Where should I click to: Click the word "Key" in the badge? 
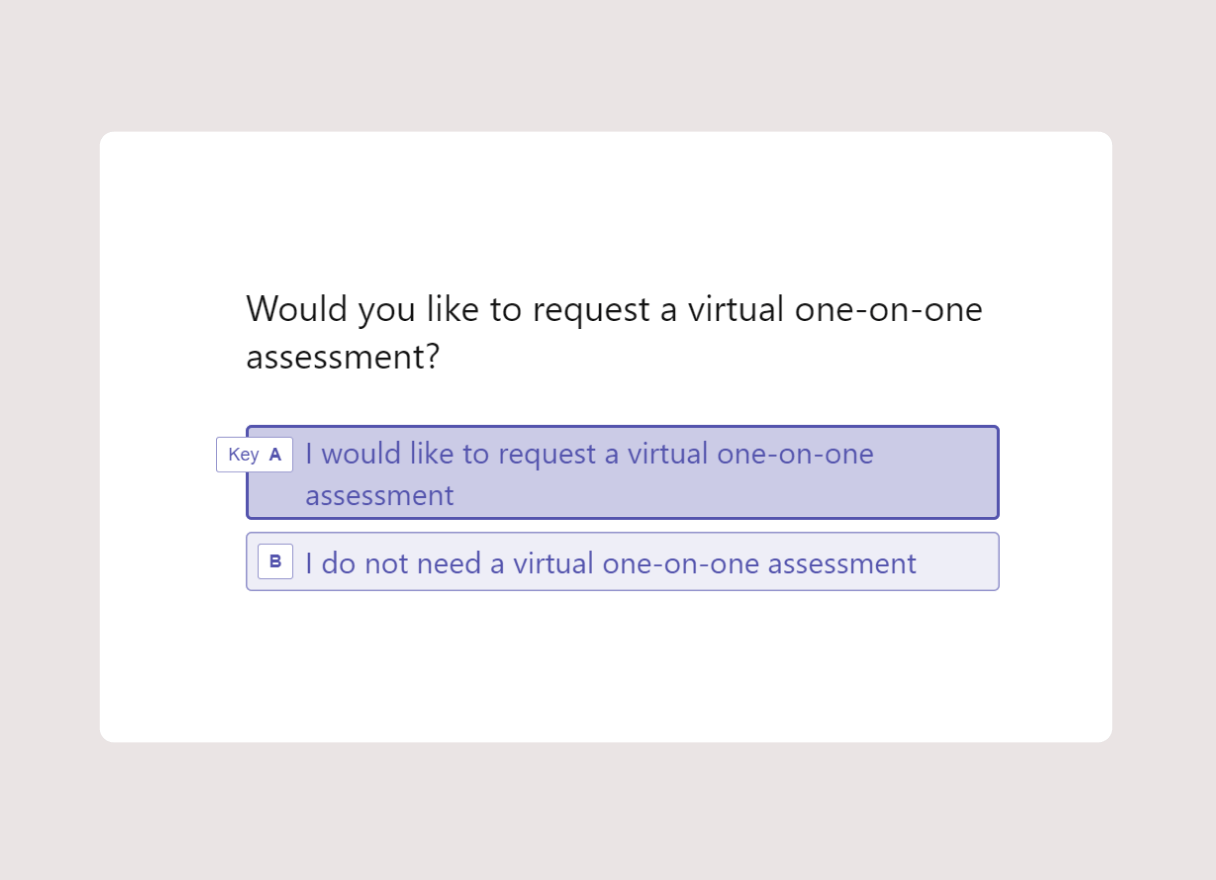coord(243,455)
